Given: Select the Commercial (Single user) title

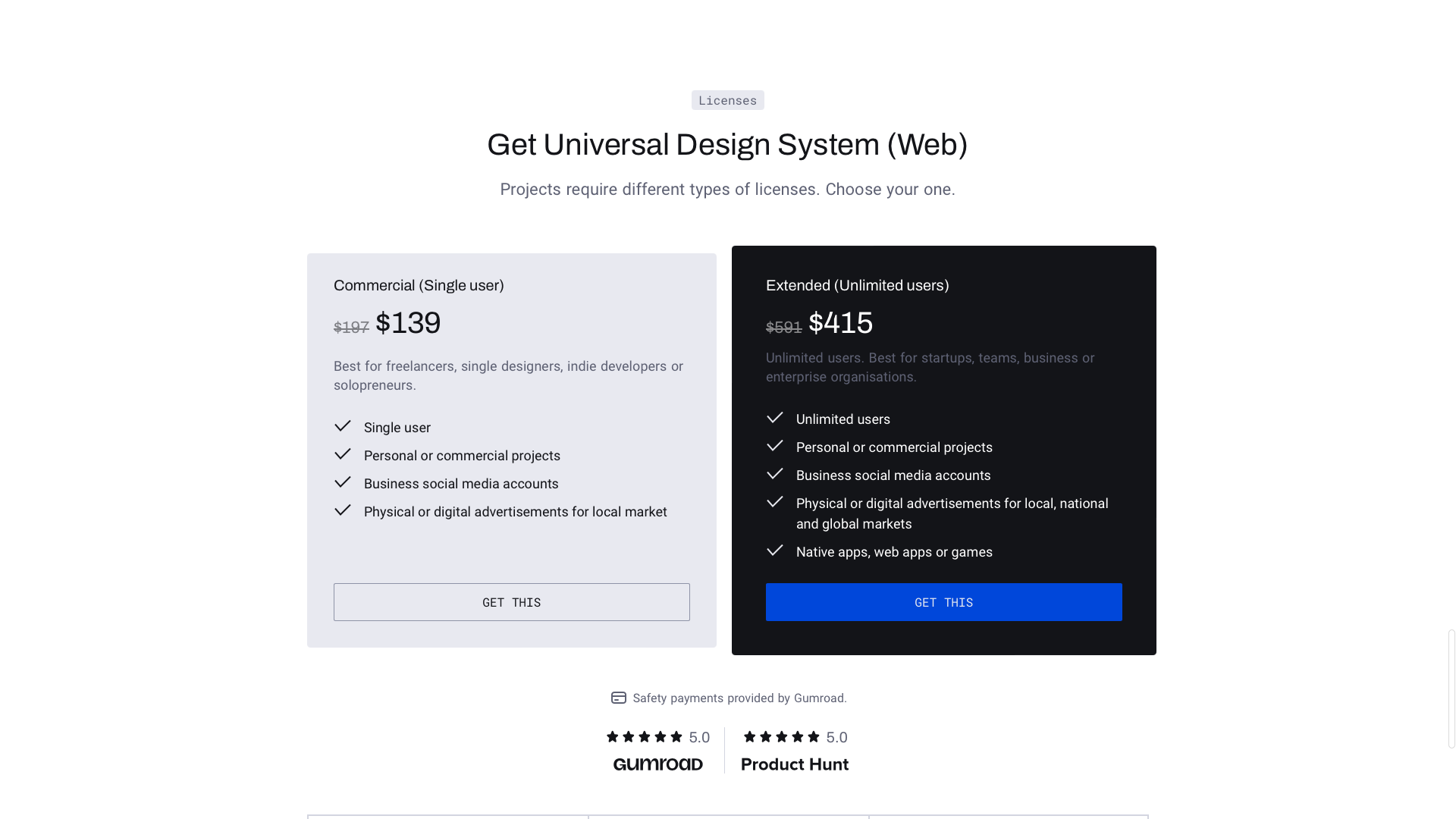Looking at the screenshot, I should click(419, 285).
